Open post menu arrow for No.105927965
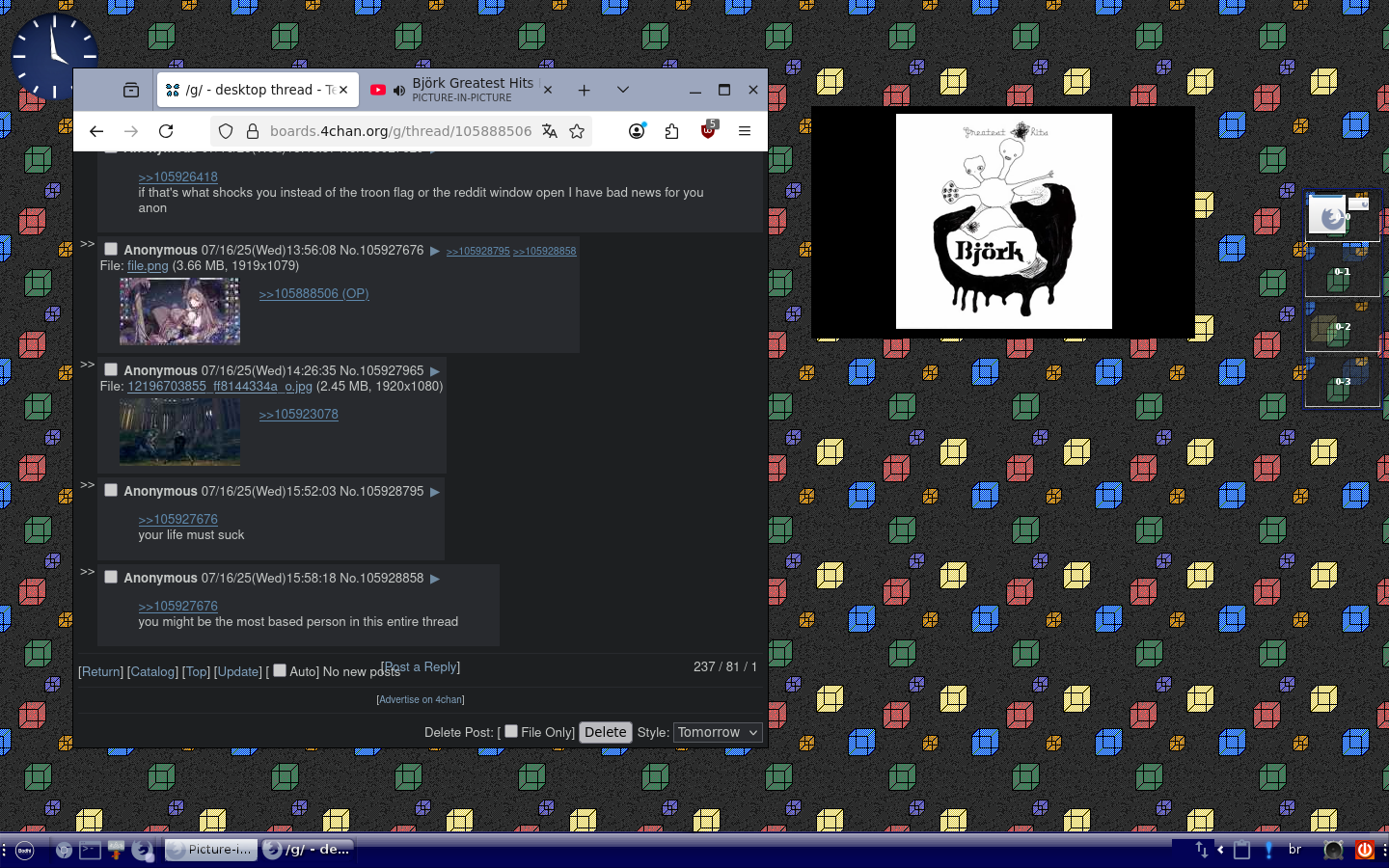The width and height of the screenshot is (1389, 868). [x=435, y=371]
